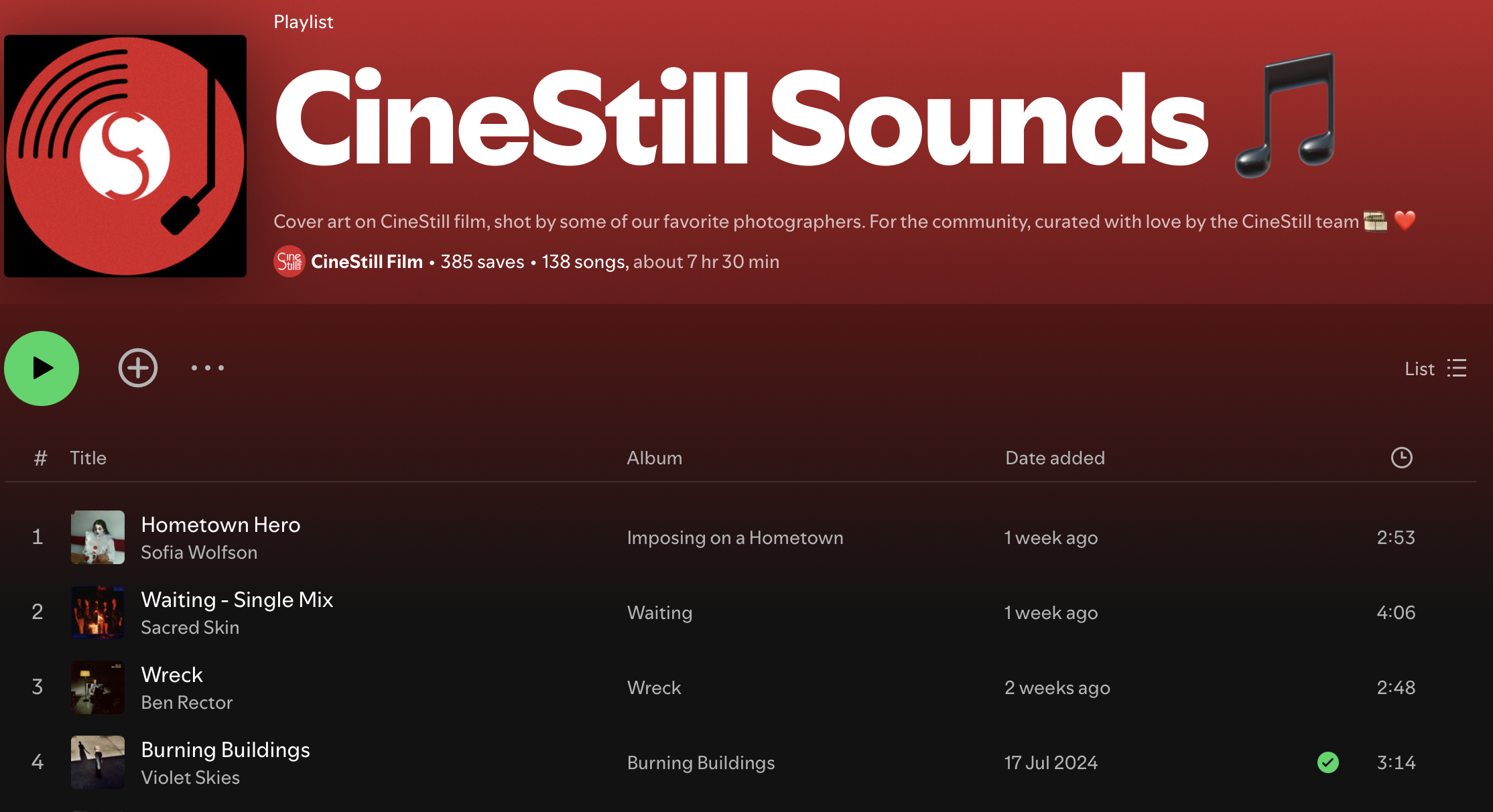The height and width of the screenshot is (812, 1493).
Task: Sort by the Date added column header
Action: point(1055,458)
